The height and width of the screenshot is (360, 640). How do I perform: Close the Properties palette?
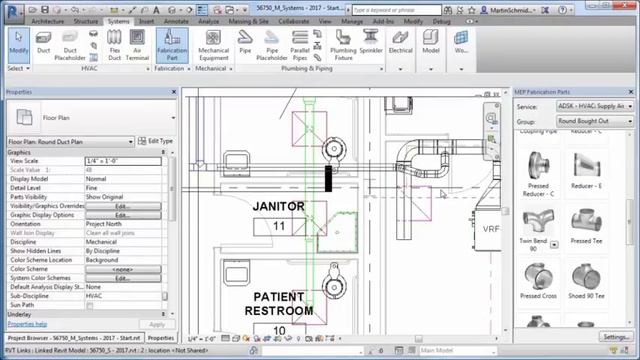pos(174,92)
